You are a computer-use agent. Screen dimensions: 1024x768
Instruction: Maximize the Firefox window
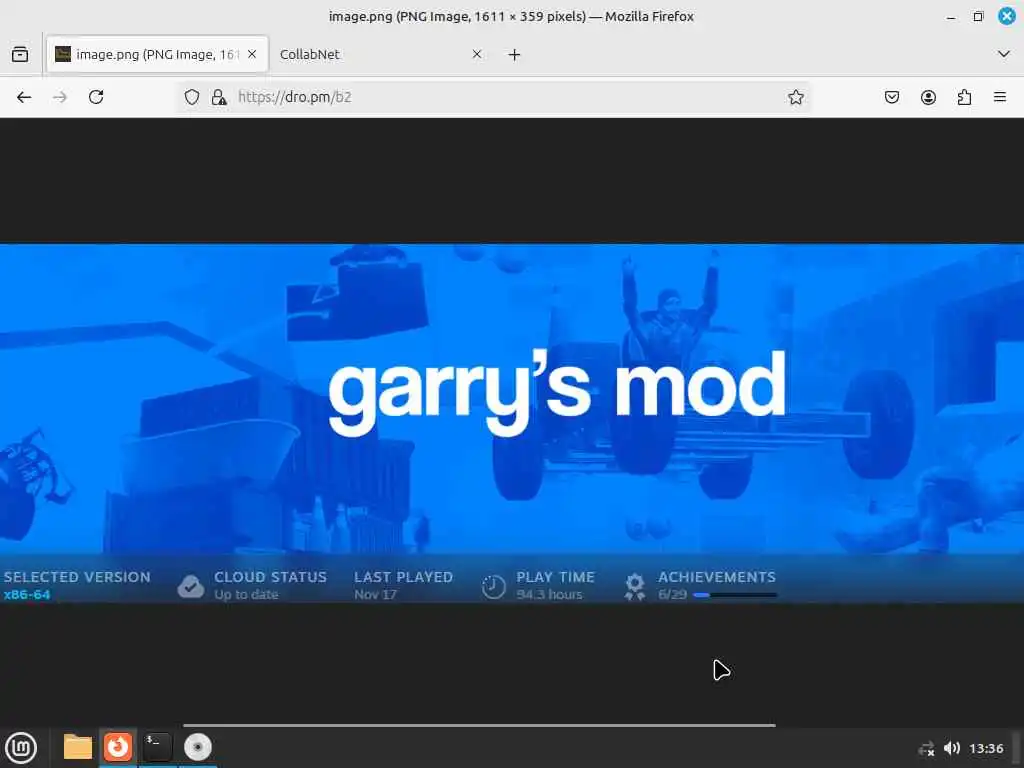point(978,16)
